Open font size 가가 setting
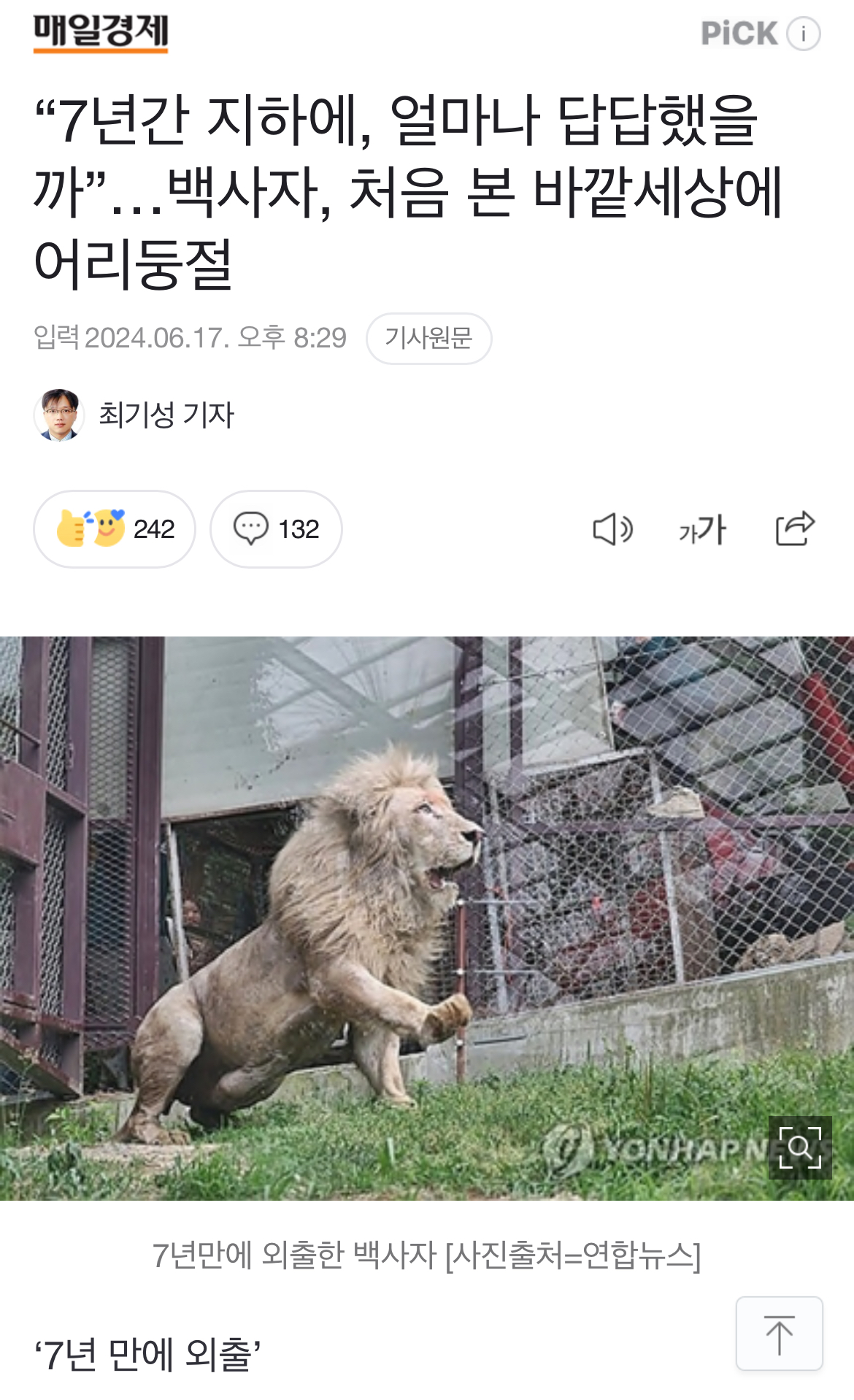 coord(702,529)
